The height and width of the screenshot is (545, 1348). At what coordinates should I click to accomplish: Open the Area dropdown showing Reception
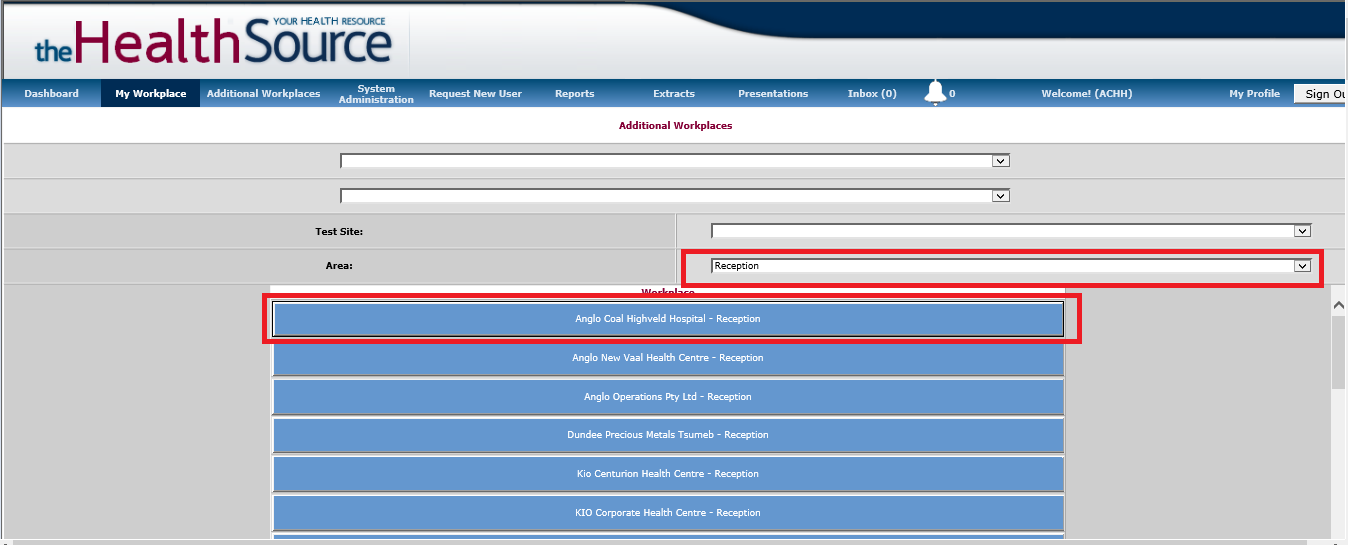1011,266
